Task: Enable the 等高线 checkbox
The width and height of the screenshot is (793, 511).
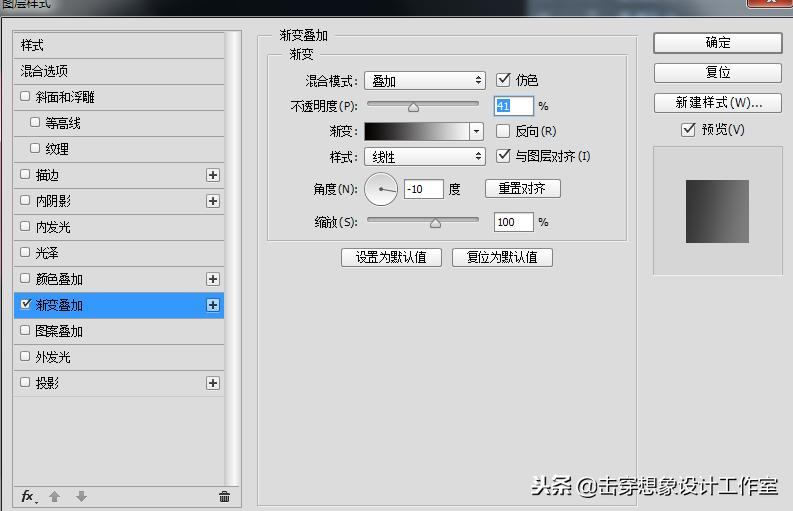Action: point(35,122)
